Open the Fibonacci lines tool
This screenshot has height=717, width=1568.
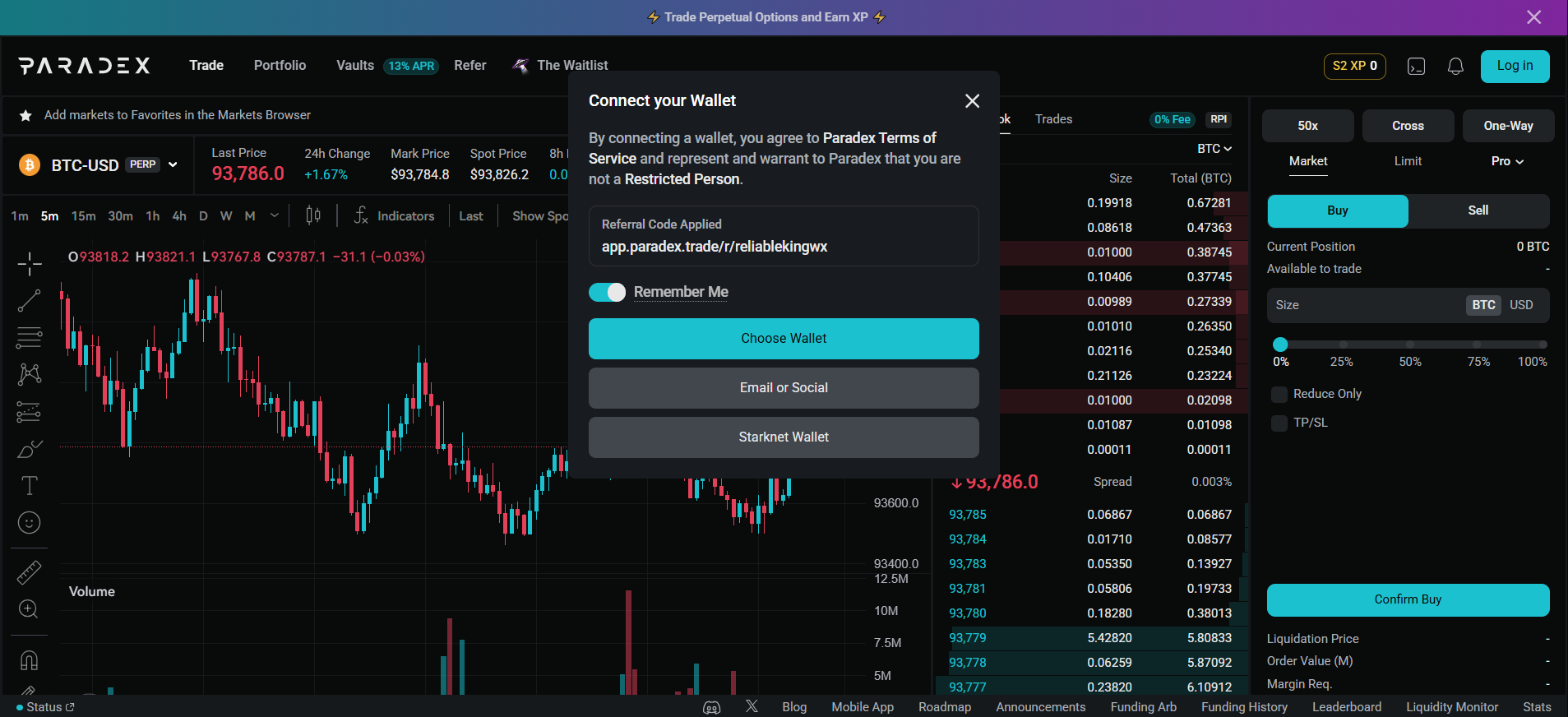coord(30,337)
